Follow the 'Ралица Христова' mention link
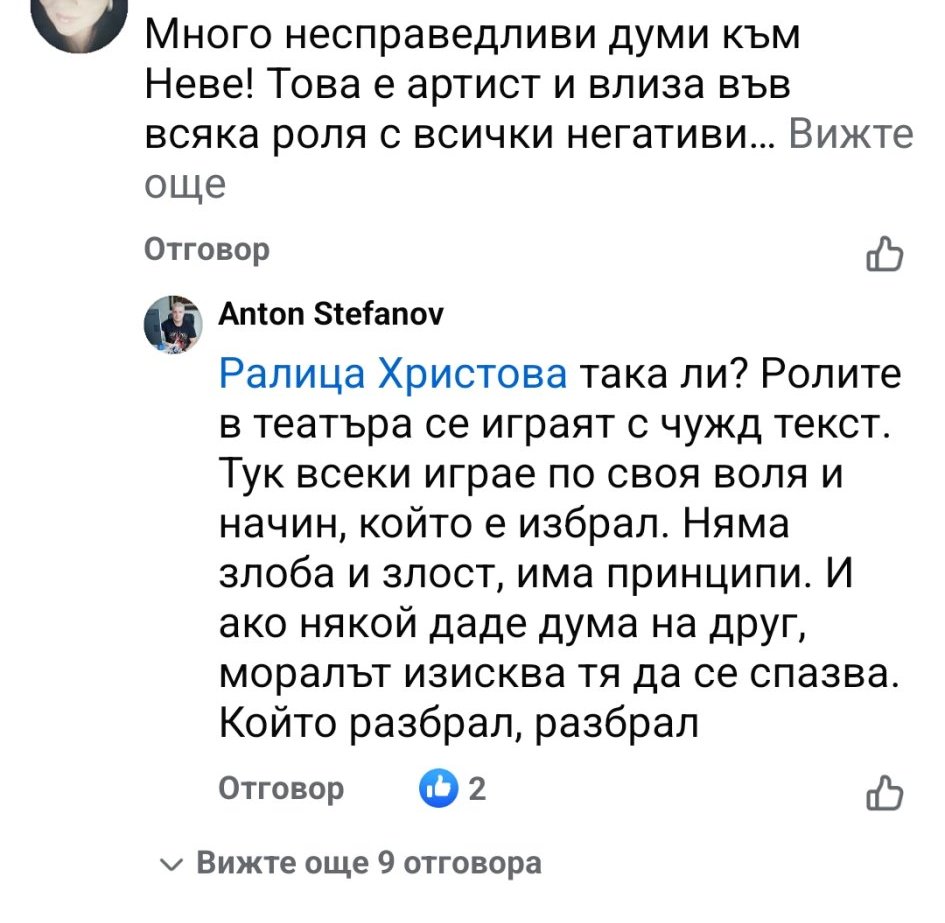945x923 pixels. coord(393,375)
